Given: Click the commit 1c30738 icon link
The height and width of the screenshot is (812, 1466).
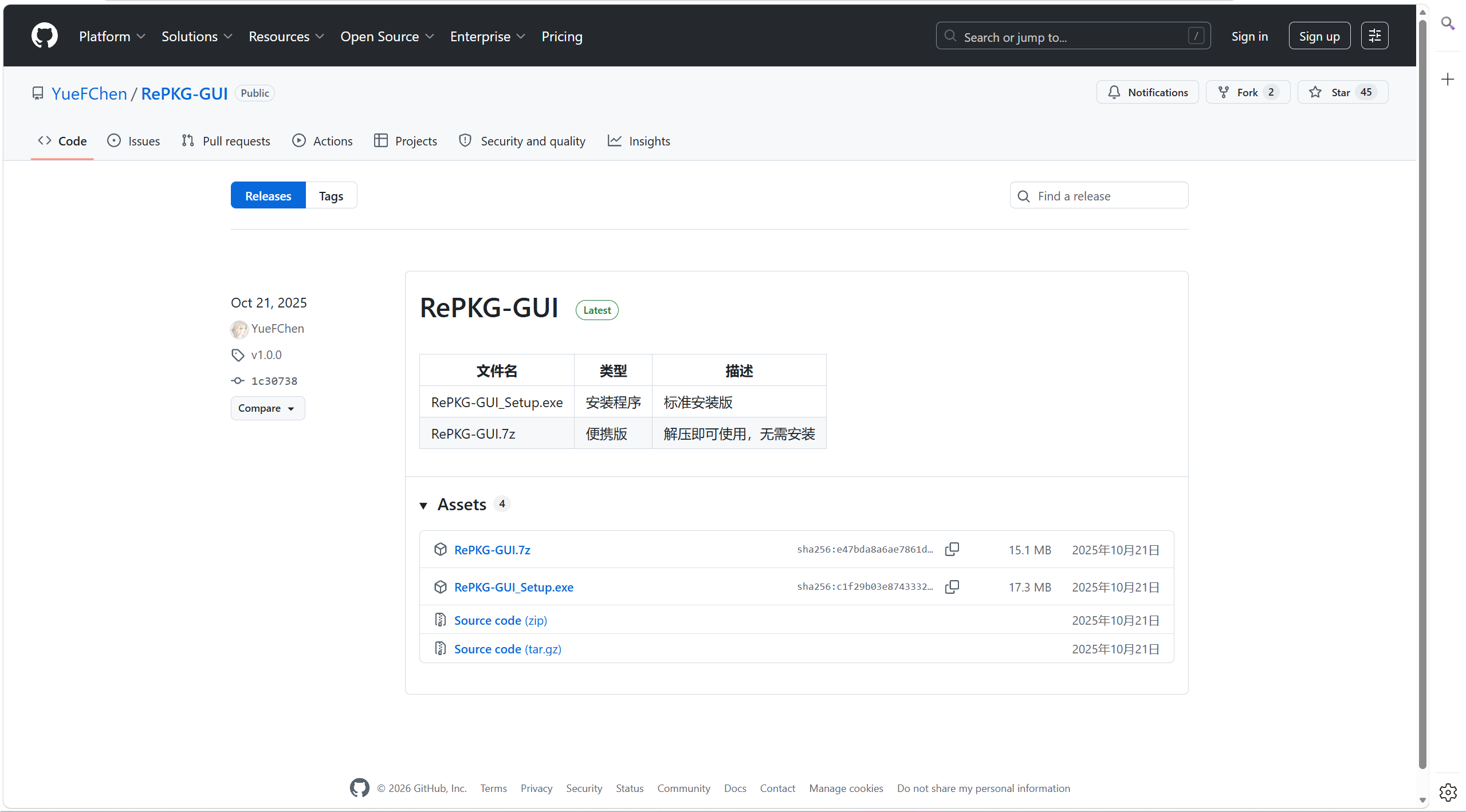Looking at the screenshot, I should [273, 381].
